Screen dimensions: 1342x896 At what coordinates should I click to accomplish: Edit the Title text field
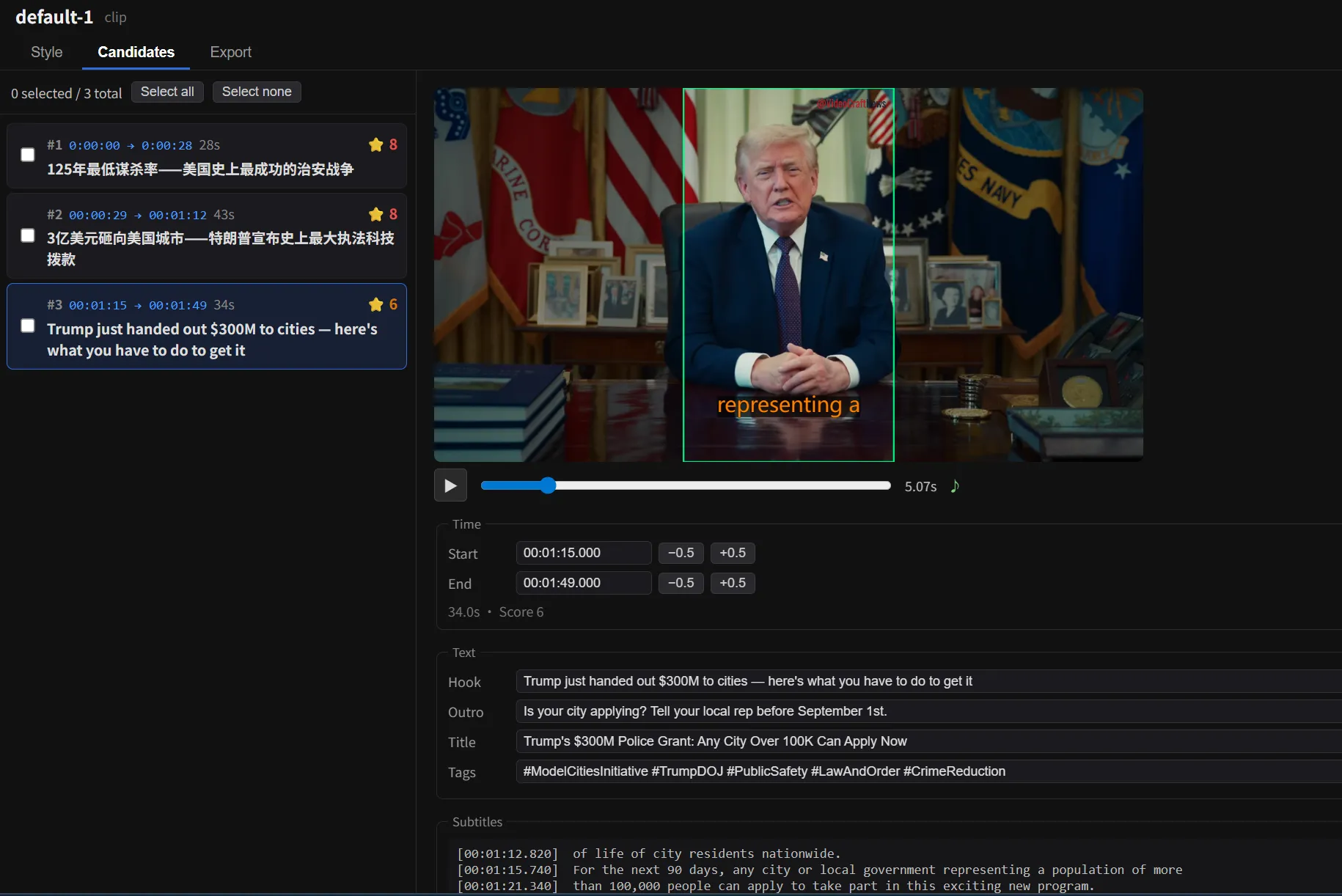[x=928, y=741]
